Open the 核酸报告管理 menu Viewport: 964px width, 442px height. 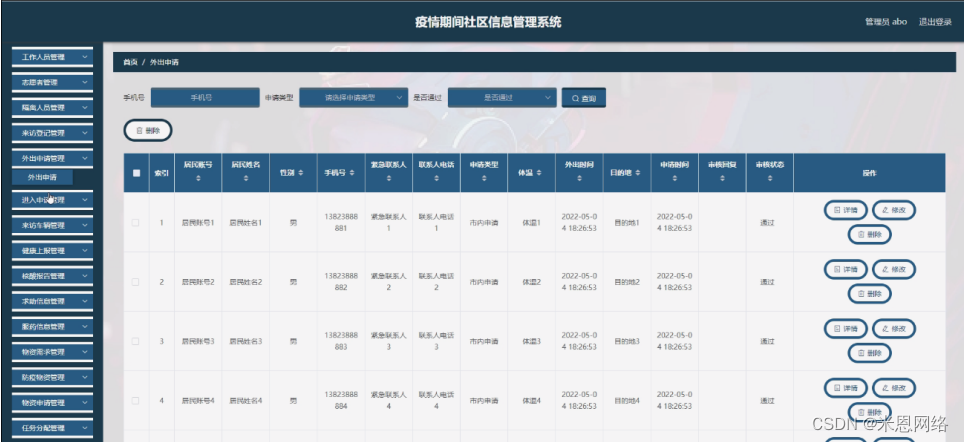click(x=52, y=276)
